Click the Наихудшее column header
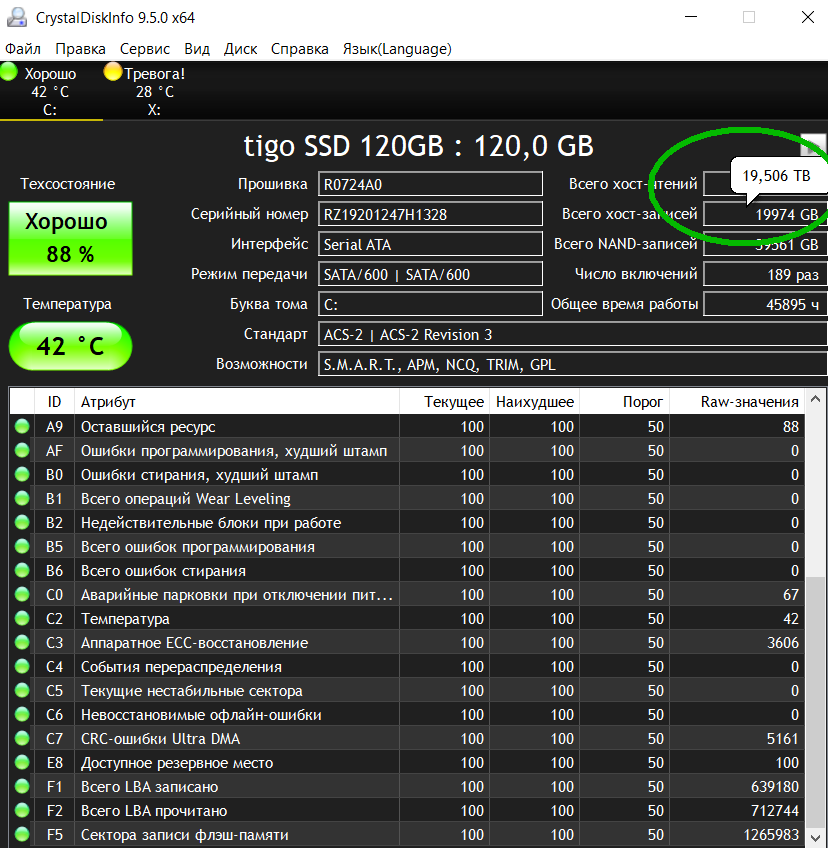The height and width of the screenshot is (848, 828). coord(534,402)
